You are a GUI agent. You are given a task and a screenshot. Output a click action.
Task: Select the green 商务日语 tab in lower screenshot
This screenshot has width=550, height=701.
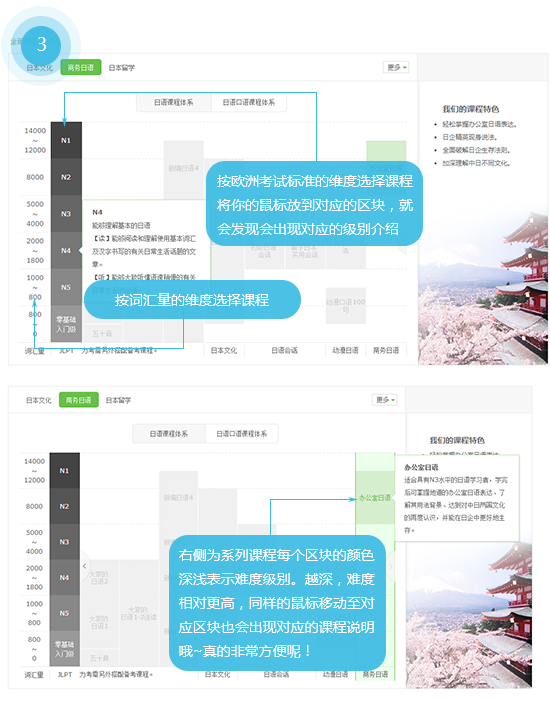[79, 400]
